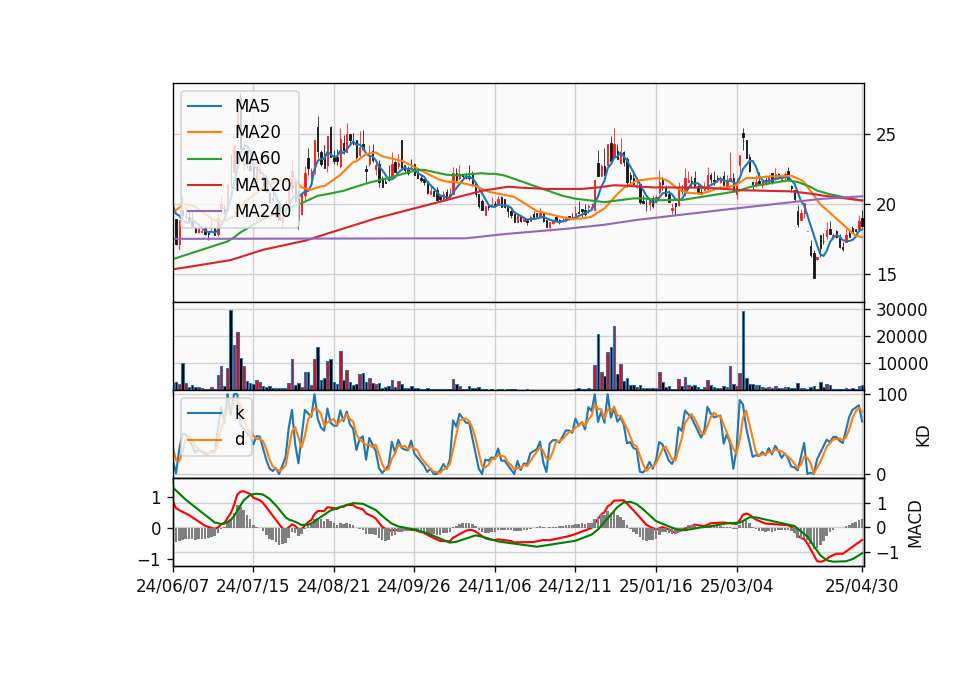Click the k legend label in KD panel
This screenshot has width=960, height=690.
pos(239,413)
